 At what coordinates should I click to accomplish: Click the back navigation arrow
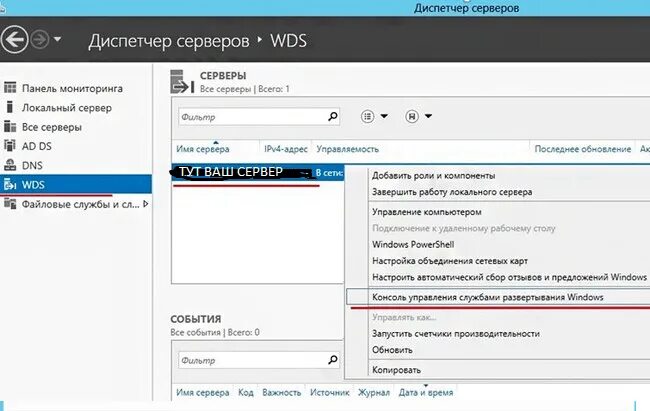point(15,40)
